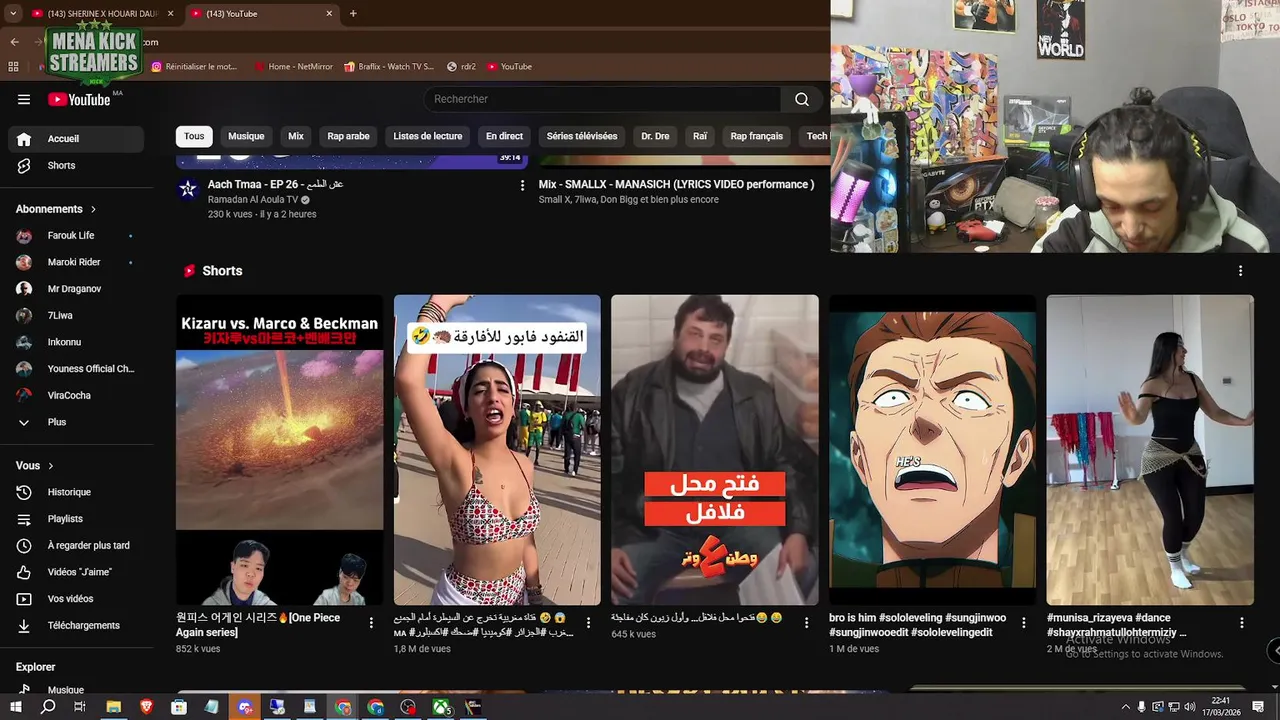Open the Shorts section options menu
Image resolution: width=1280 pixels, height=720 pixels.
click(1240, 271)
